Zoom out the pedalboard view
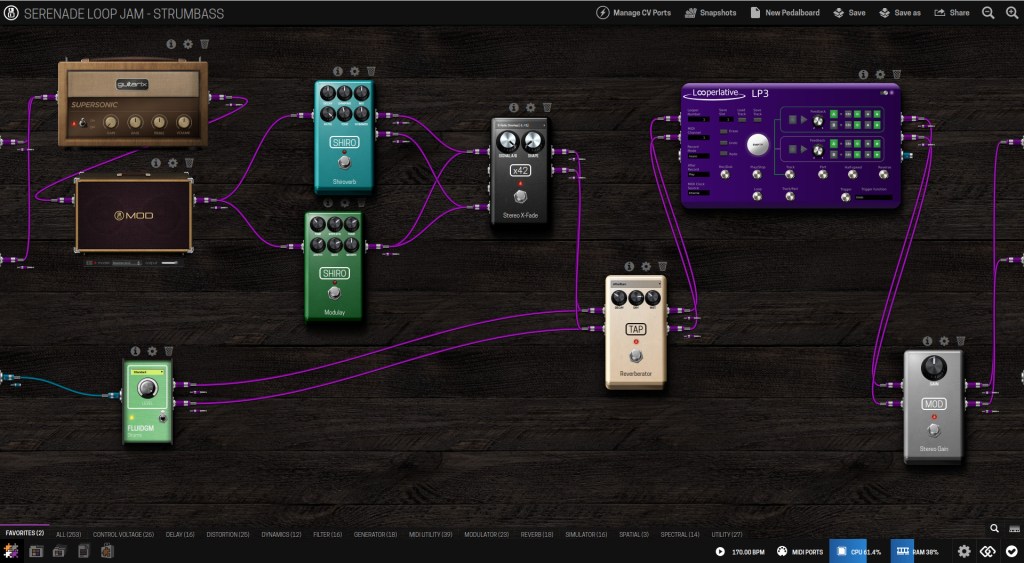The width and height of the screenshot is (1024, 563). pos(988,12)
